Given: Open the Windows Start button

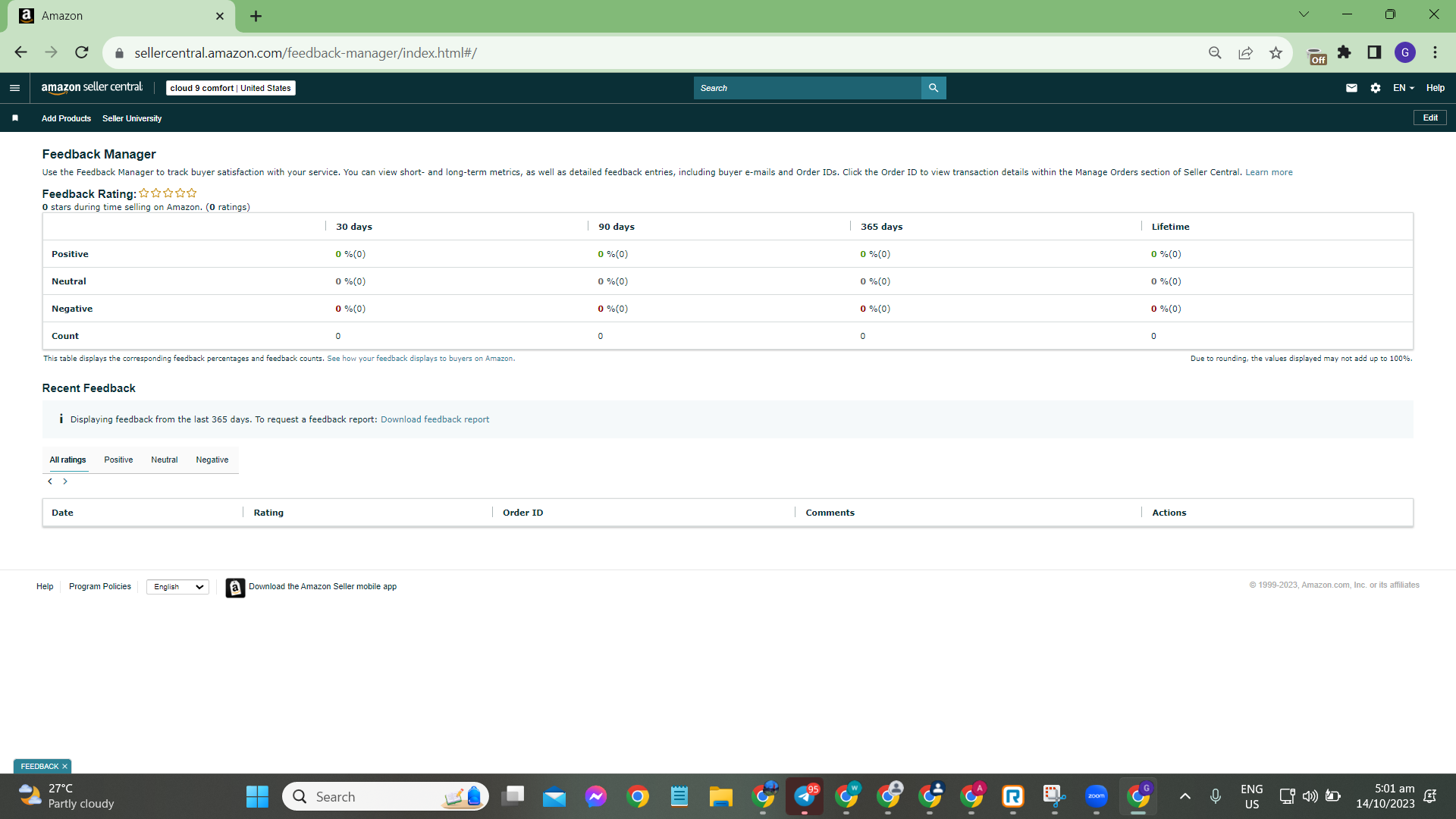Looking at the screenshot, I should pyautogui.click(x=257, y=796).
